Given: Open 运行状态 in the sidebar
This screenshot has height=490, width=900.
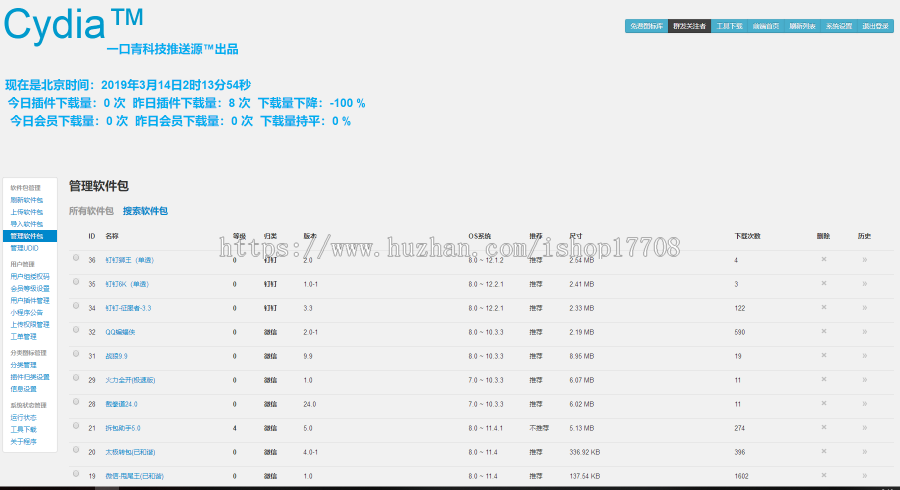Looking at the screenshot, I should (x=23, y=418).
